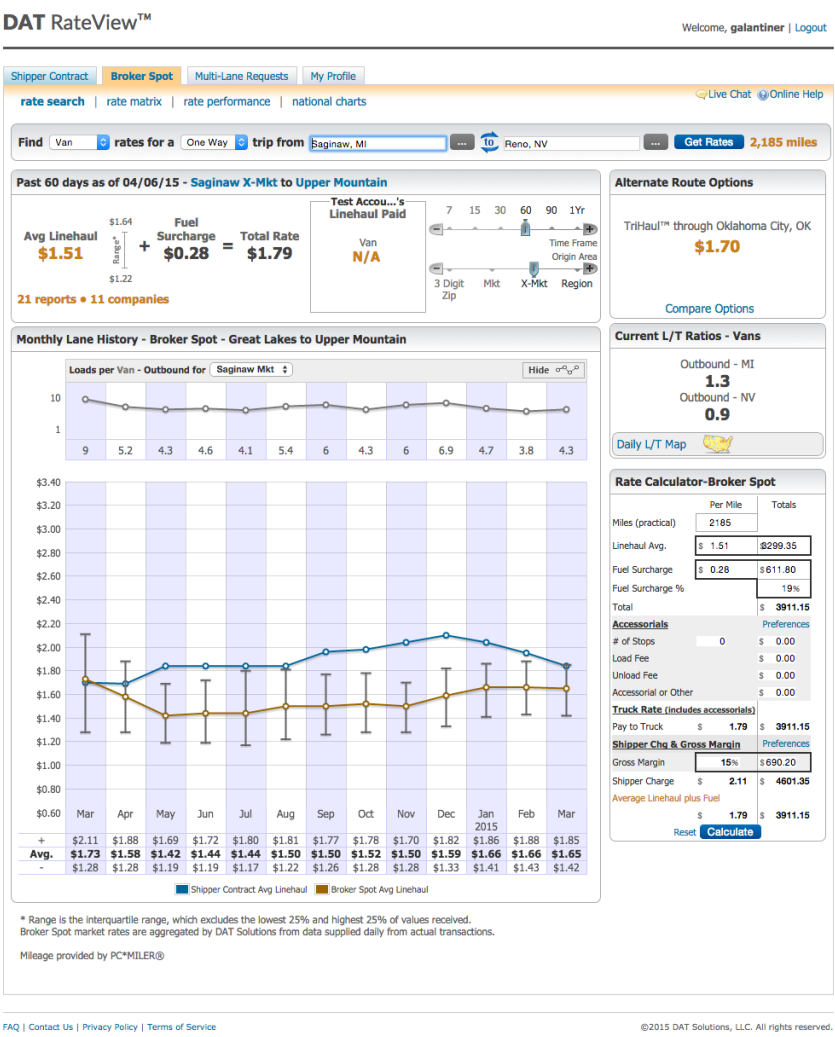Click the Saginaw X-Mkt link
835x1037 pixels.
[233, 183]
